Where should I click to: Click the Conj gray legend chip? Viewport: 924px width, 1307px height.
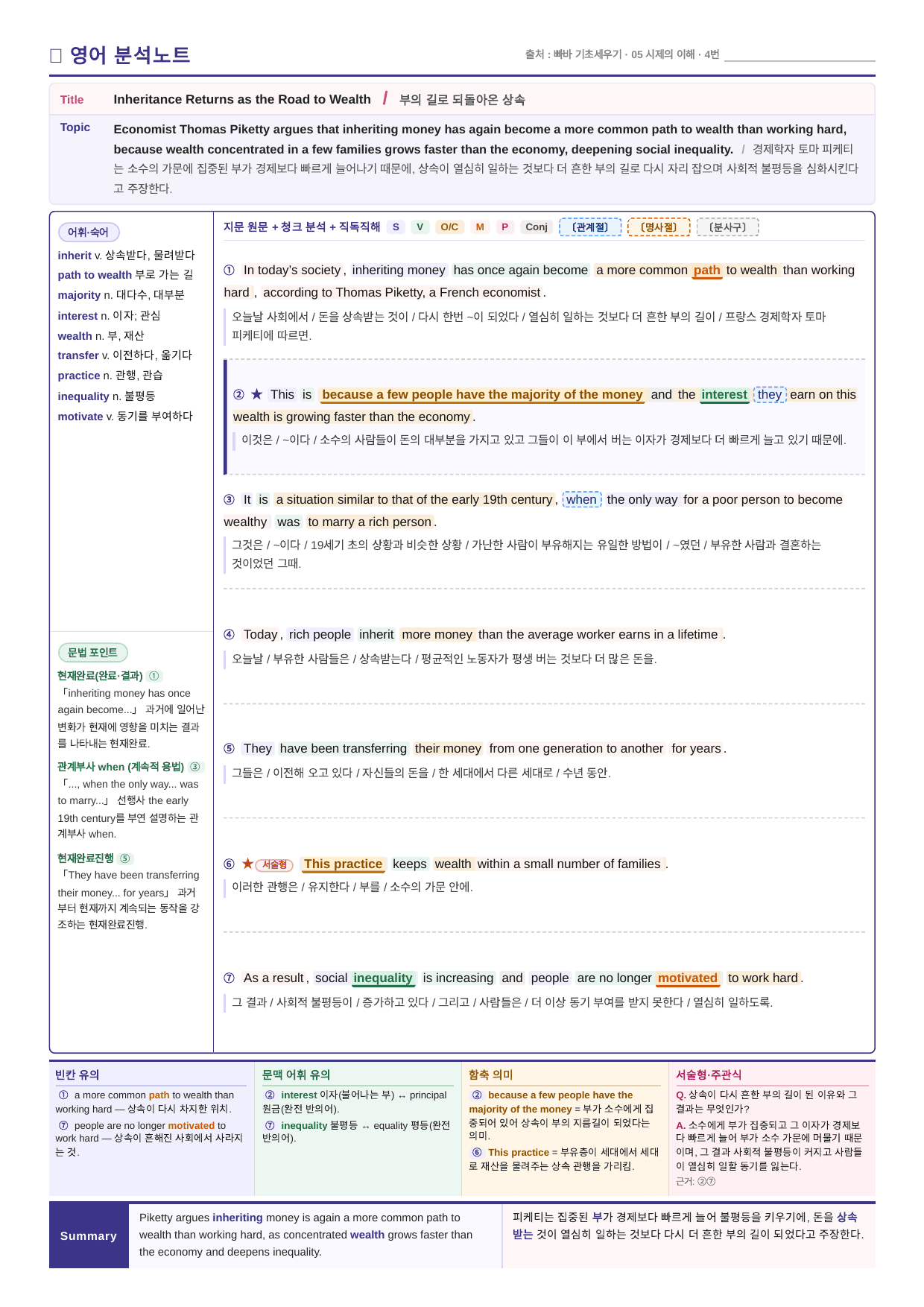pos(537,227)
